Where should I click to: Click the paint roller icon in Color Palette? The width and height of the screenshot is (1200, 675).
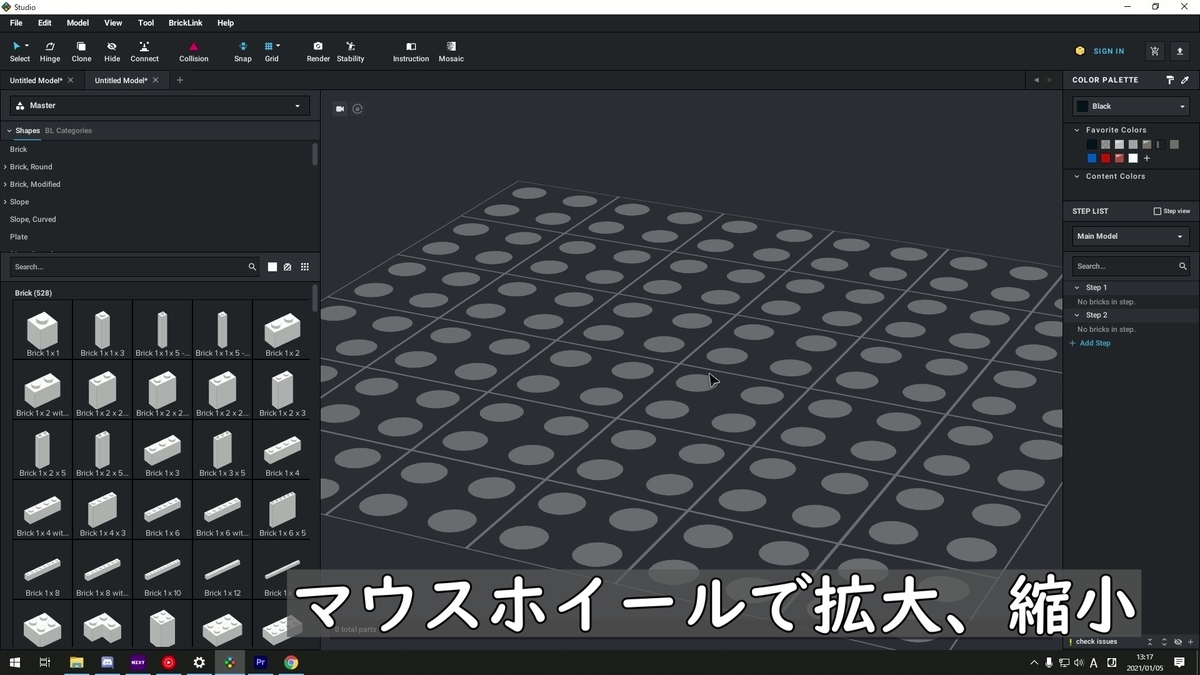point(1170,80)
